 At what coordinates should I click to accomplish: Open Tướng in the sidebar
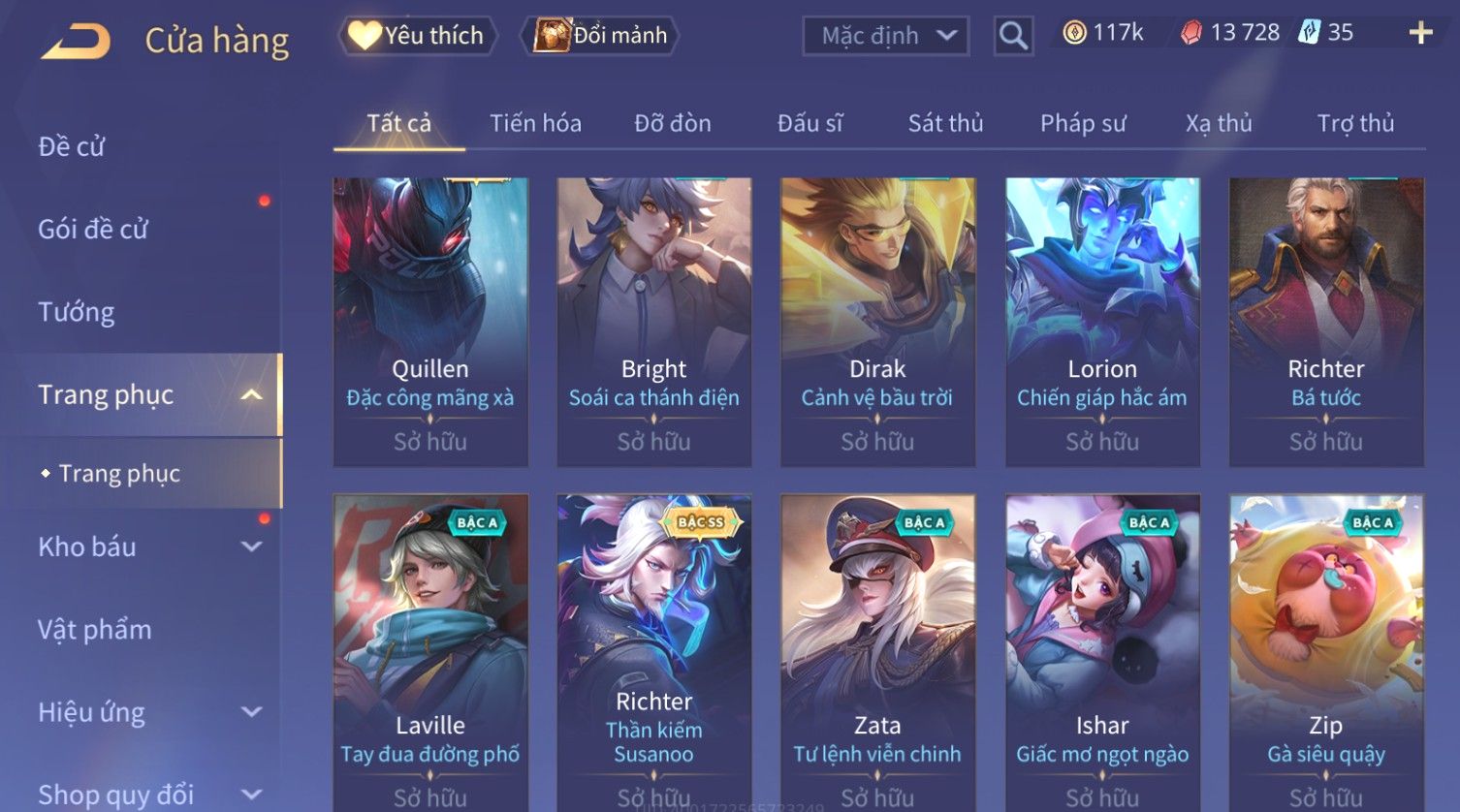click(77, 312)
